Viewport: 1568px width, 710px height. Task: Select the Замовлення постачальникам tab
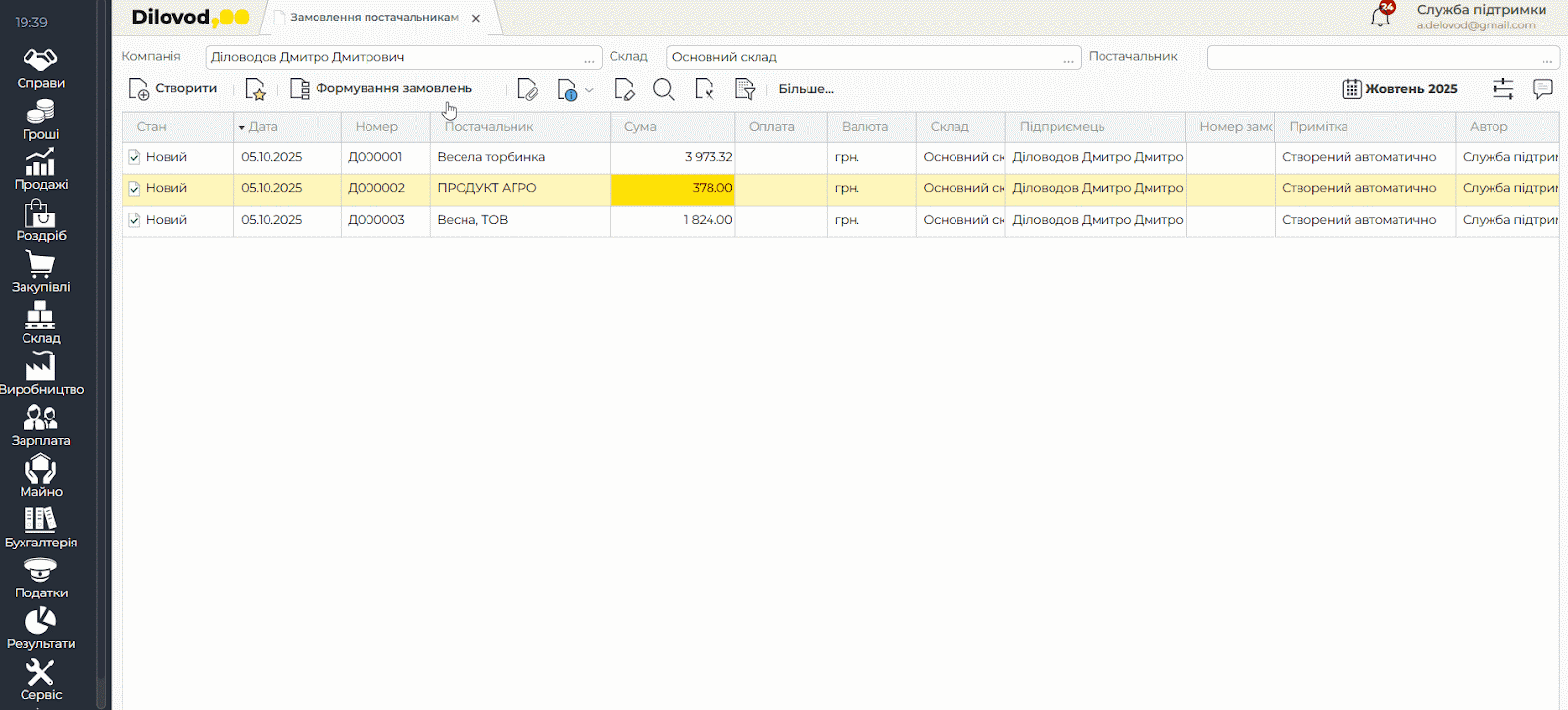pyautogui.click(x=372, y=18)
